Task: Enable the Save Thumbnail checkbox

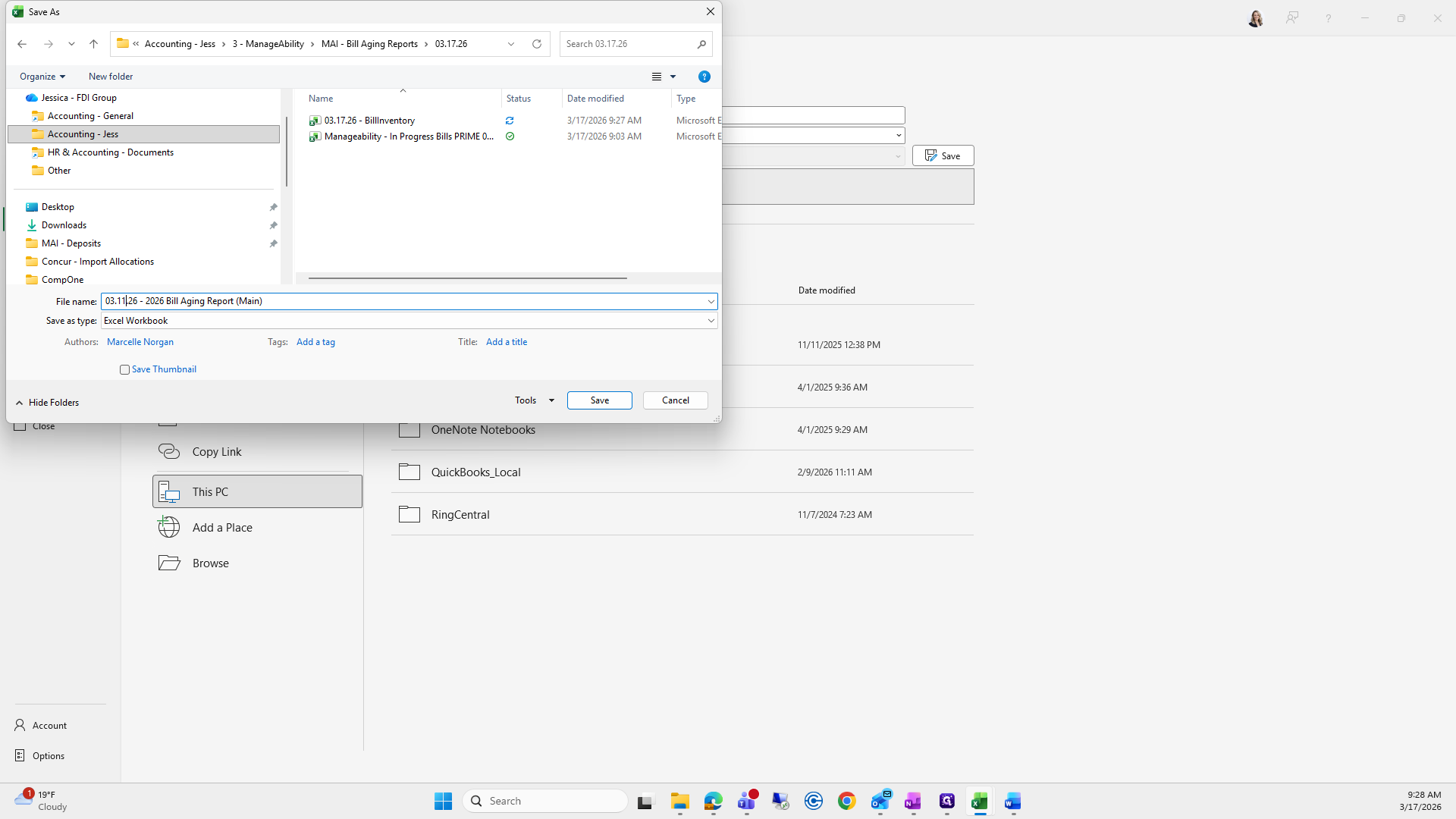Action: (124, 369)
